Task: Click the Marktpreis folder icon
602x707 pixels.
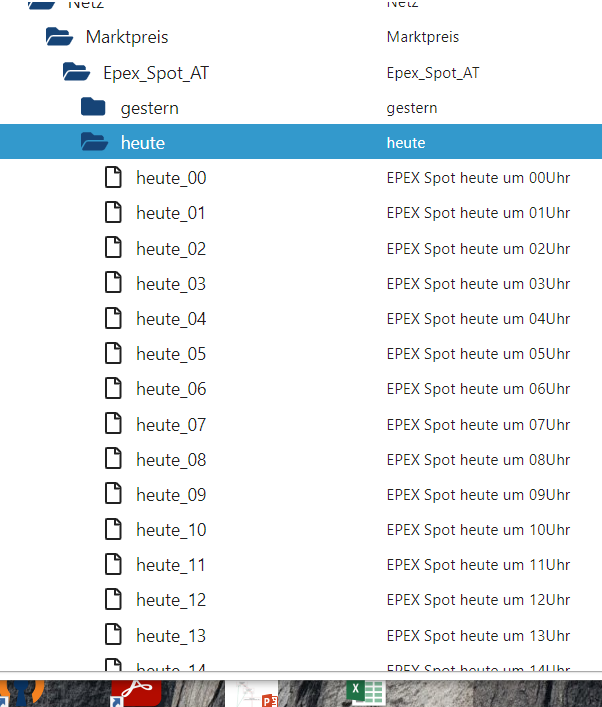Action: (x=59, y=37)
